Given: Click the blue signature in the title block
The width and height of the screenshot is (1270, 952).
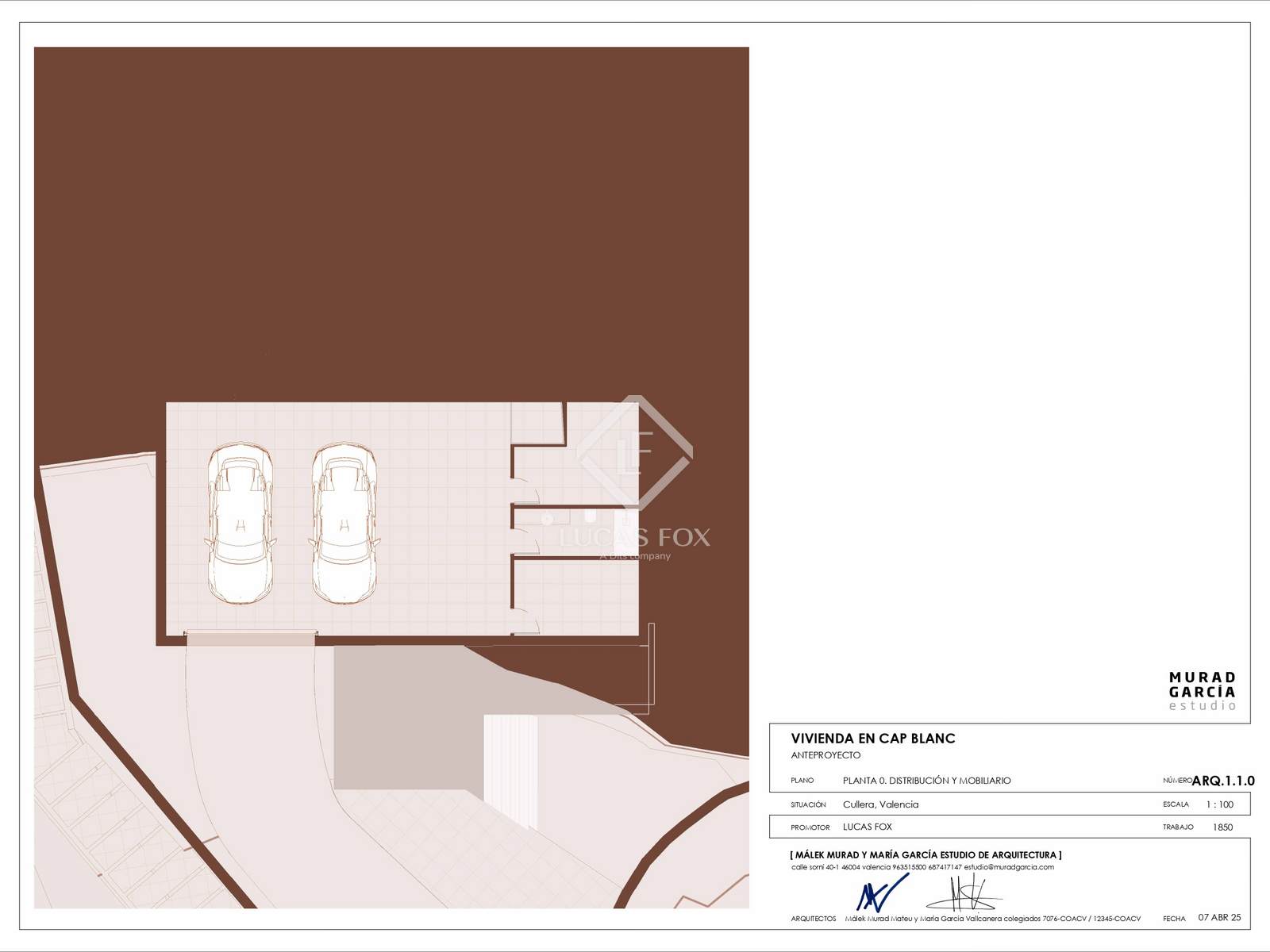Looking at the screenshot, I should 881,892.
